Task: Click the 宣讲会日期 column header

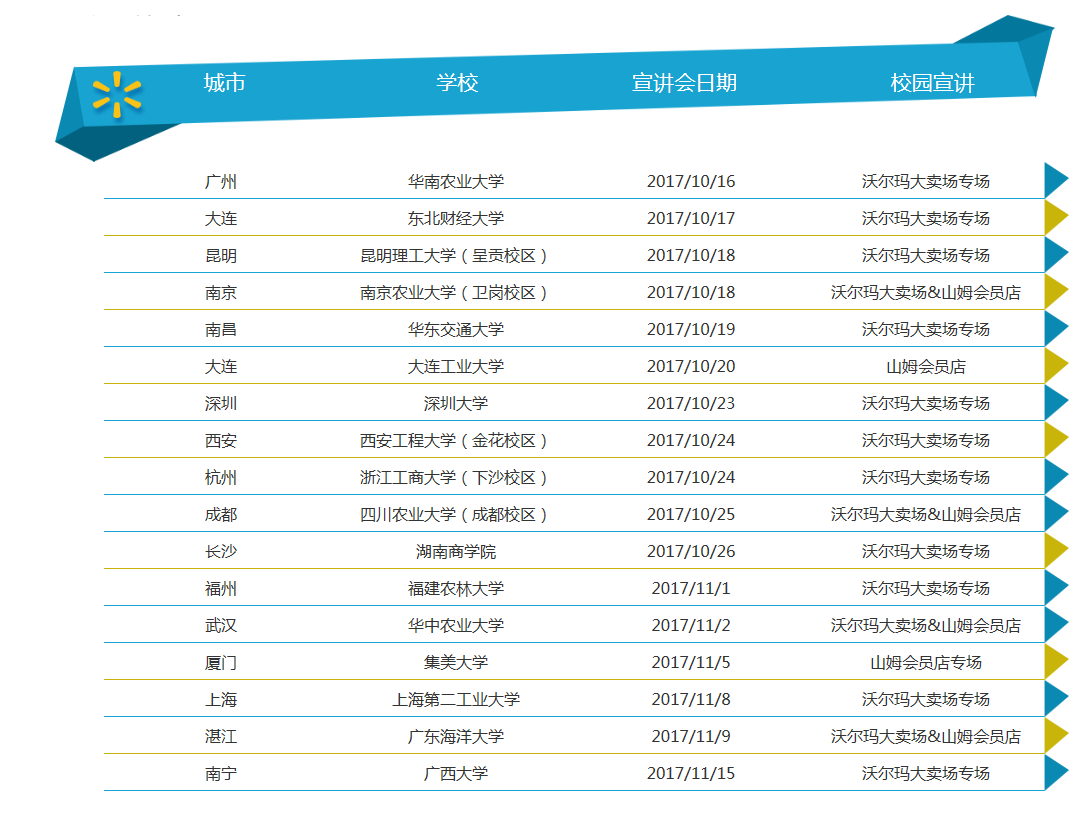Action: [684, 83]
